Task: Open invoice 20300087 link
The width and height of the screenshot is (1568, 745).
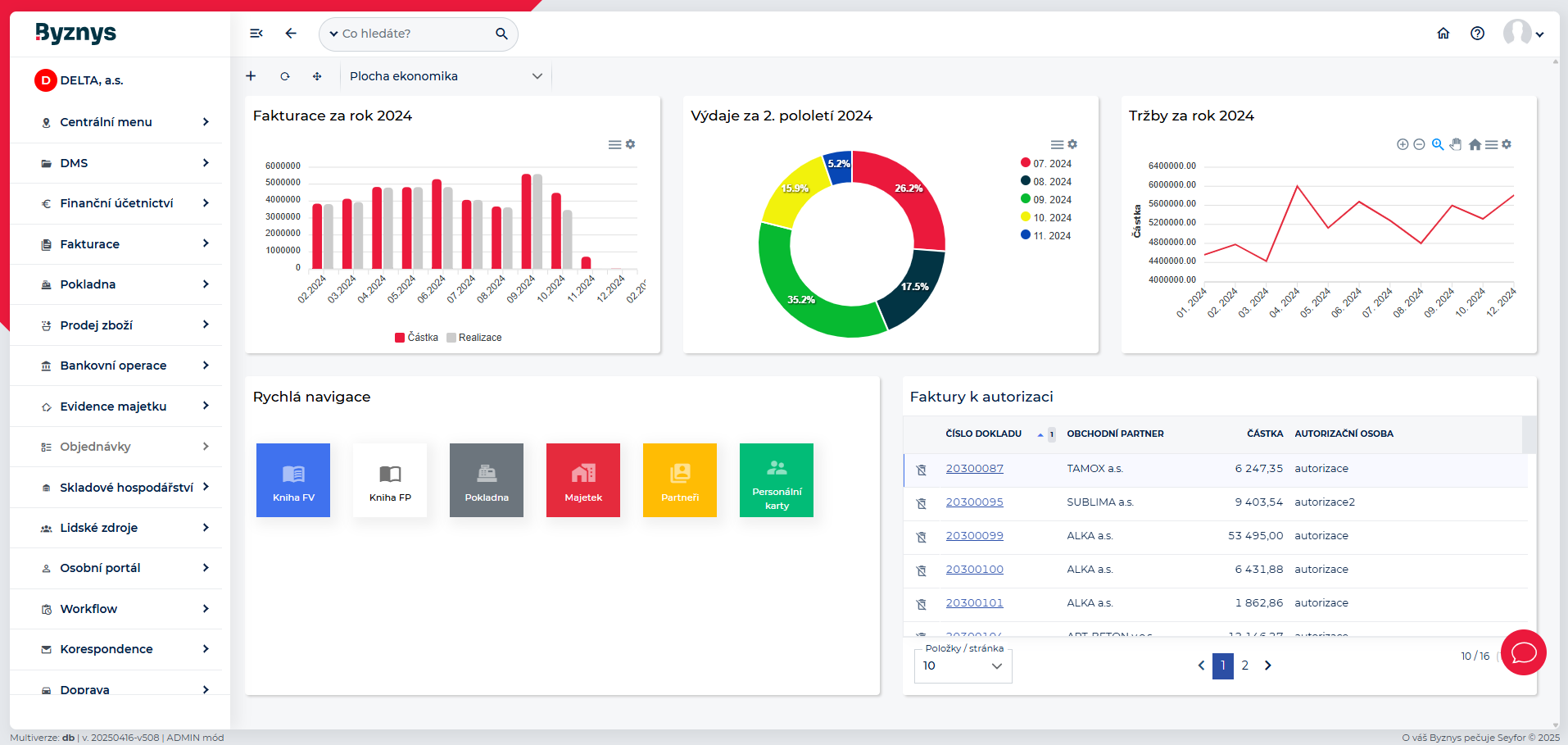Action: (974, 469)
